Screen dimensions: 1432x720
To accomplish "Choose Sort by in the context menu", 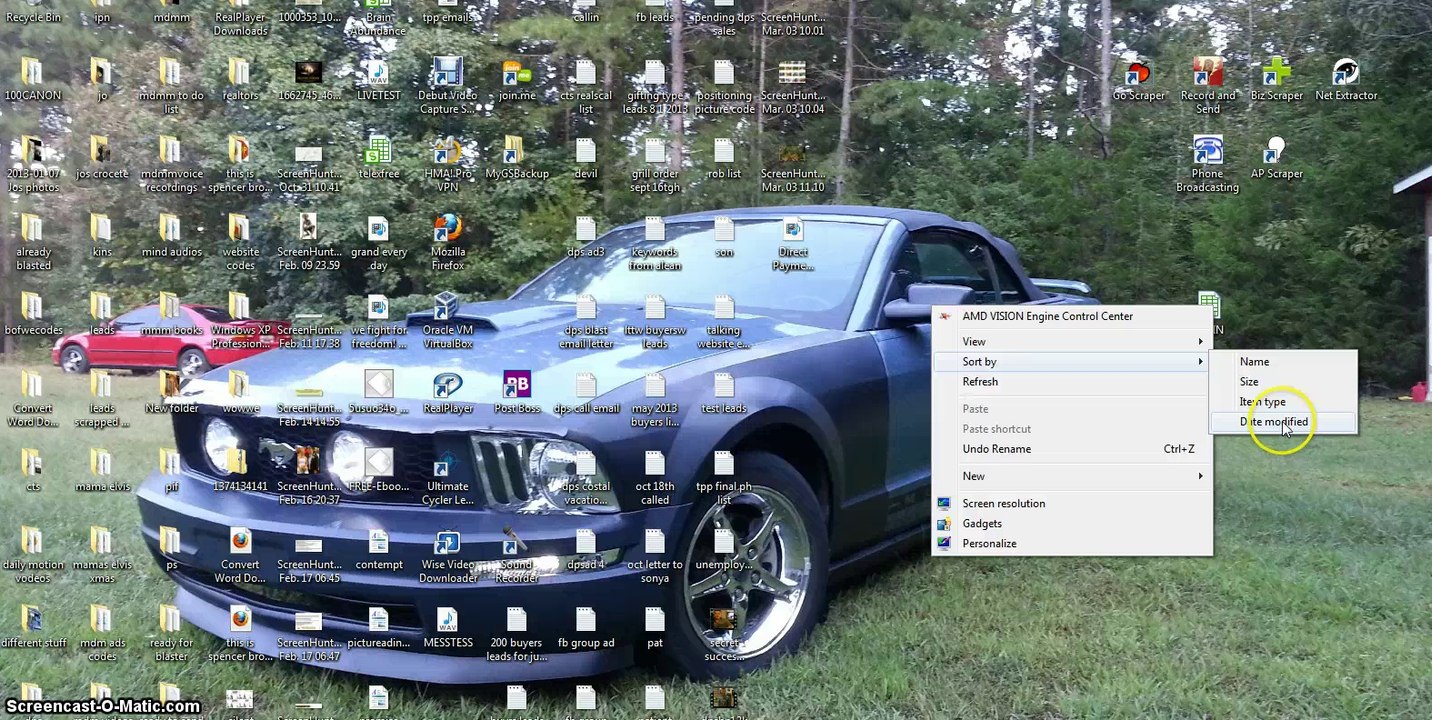I will pyautogui.click(x=1073, y=362).
